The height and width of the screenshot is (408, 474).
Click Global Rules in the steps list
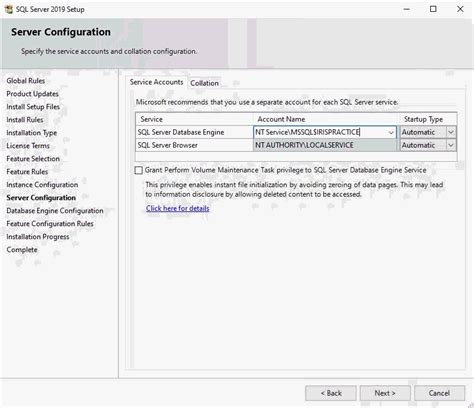pyautogui.click(x=26, y=81)
